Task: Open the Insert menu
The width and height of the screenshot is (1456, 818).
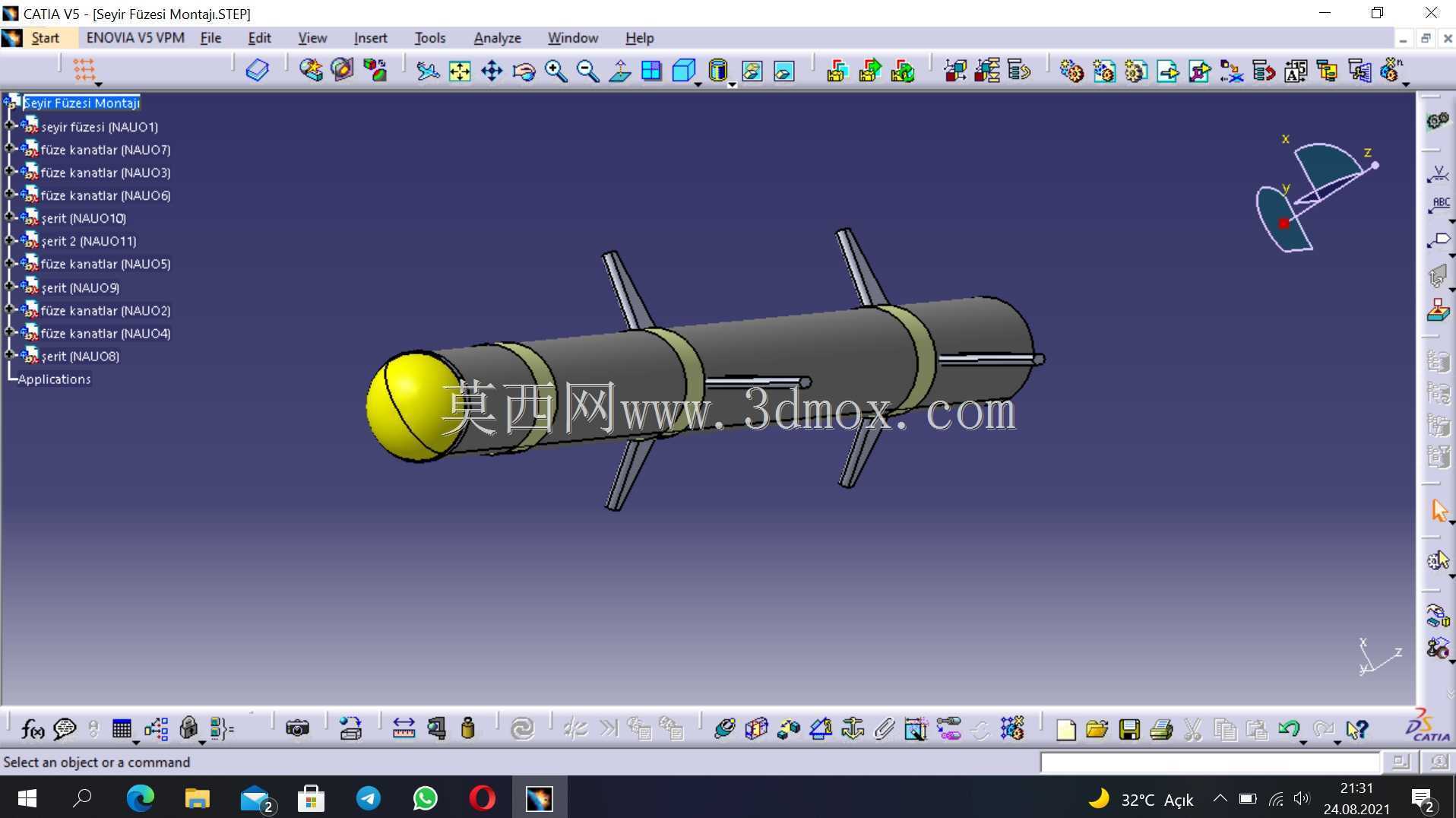Action: 370,38
